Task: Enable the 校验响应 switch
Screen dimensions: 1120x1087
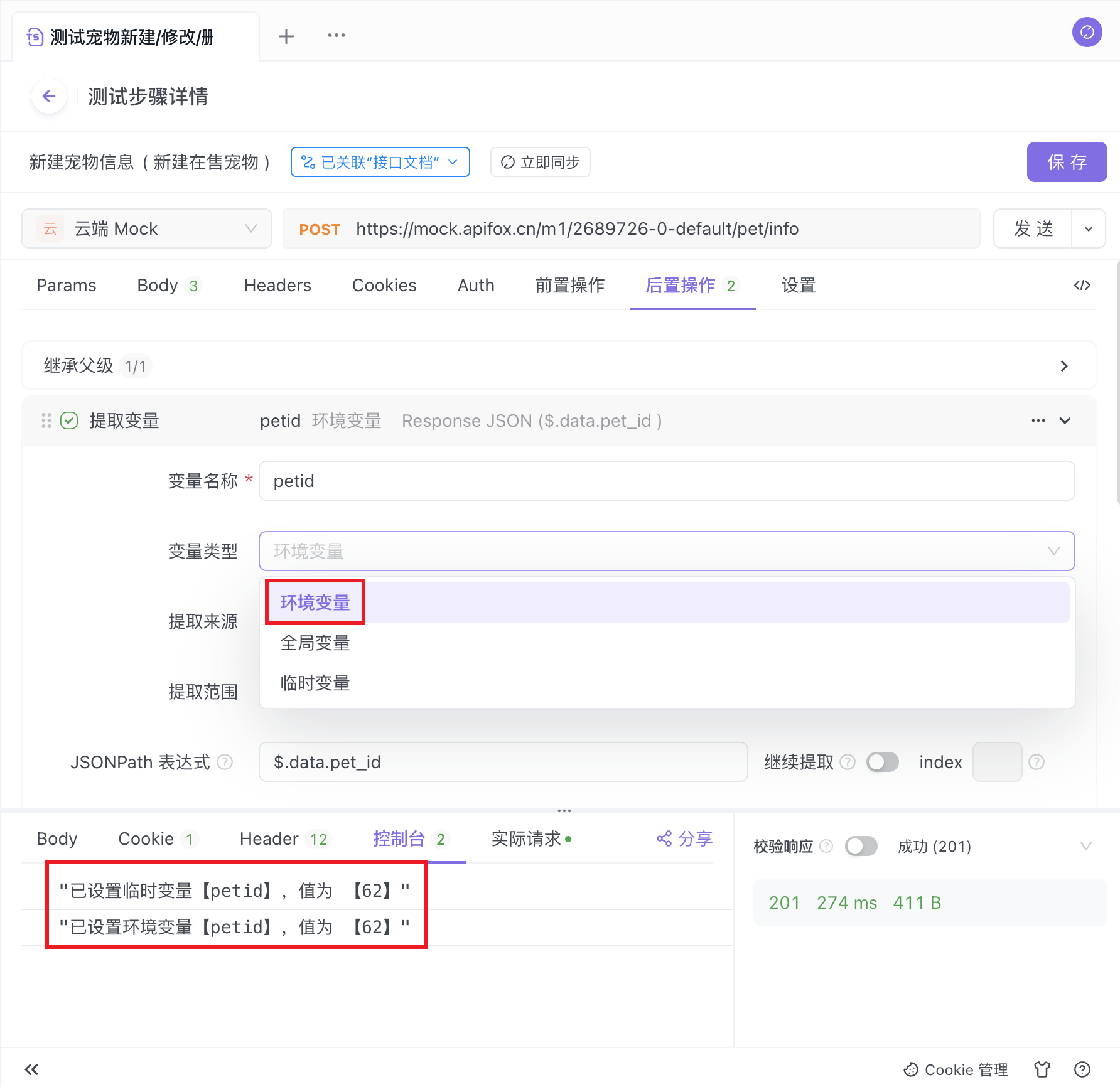Action: pos(861,846)
